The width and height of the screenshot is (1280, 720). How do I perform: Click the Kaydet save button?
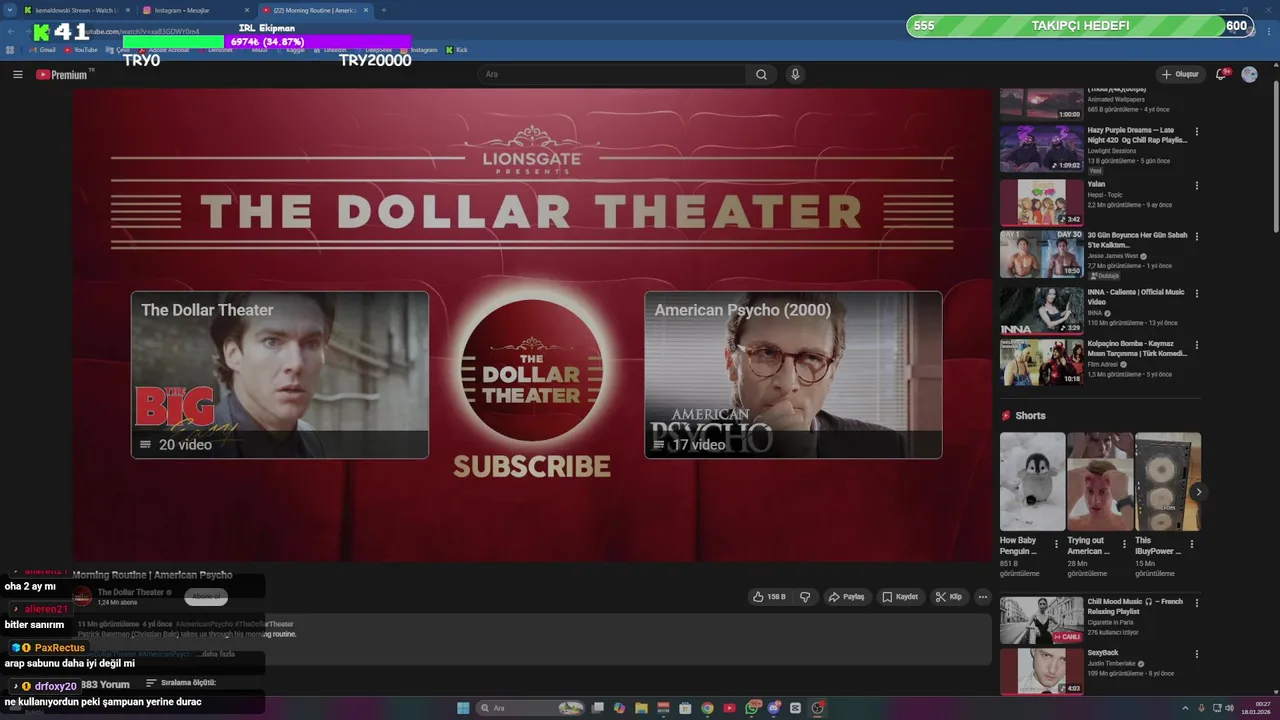click(899, 597)
